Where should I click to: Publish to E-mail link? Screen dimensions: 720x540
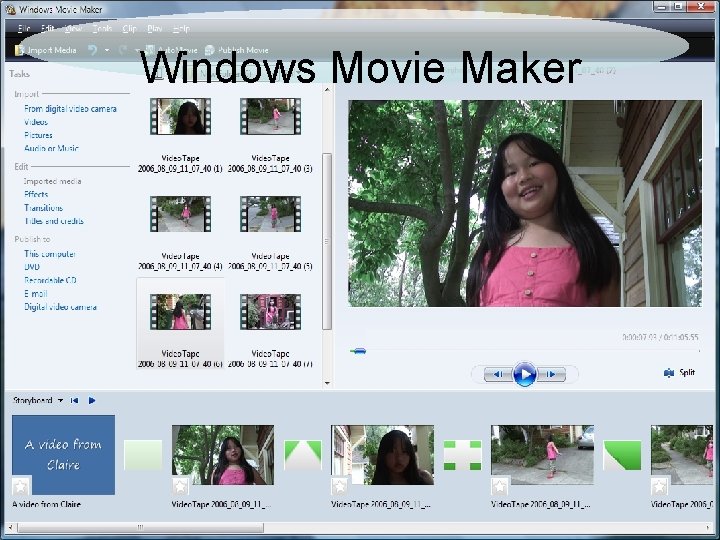36,293
